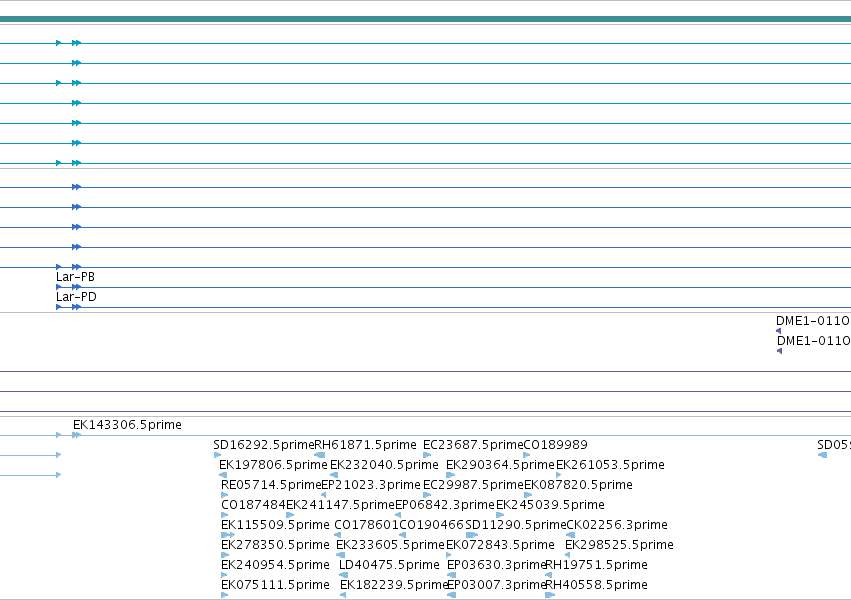Viewport: 851px width, 600px height.
Task: Select the EK290364.5prime label
Action: click(500, 465)
